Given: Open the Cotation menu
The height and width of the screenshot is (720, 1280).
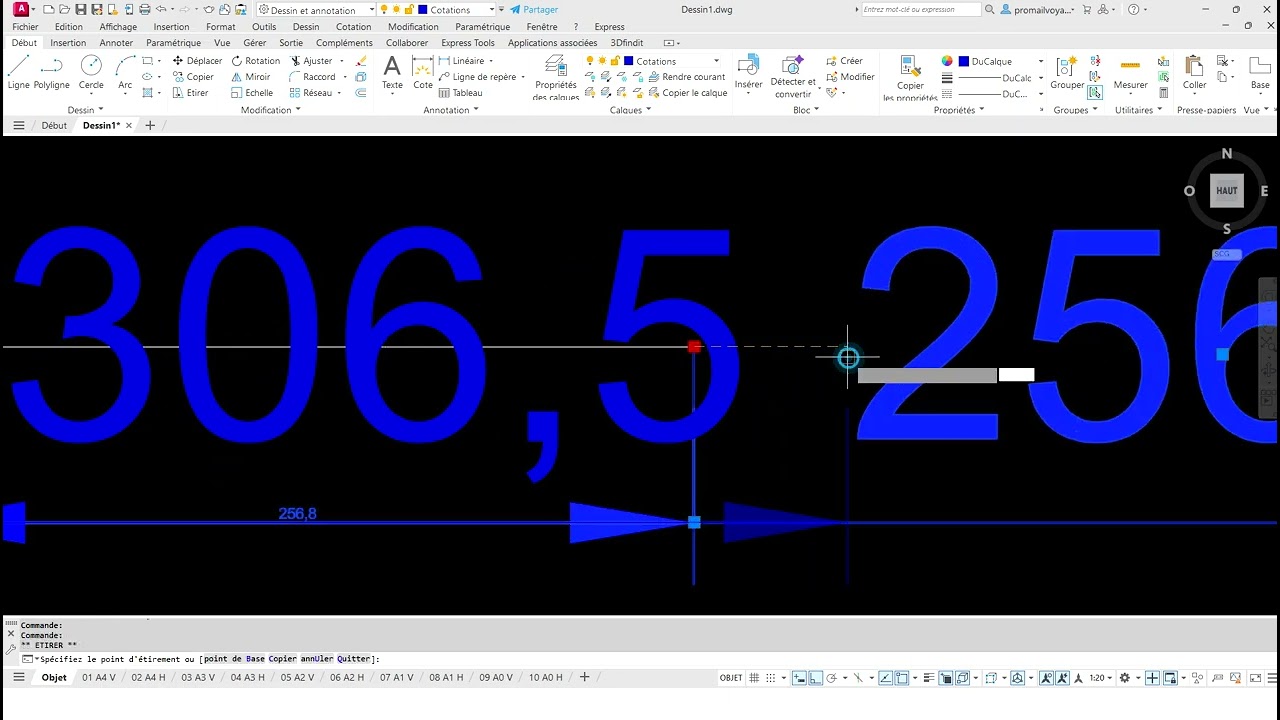Looking at the screenshot, I should (x=353, y=27).
